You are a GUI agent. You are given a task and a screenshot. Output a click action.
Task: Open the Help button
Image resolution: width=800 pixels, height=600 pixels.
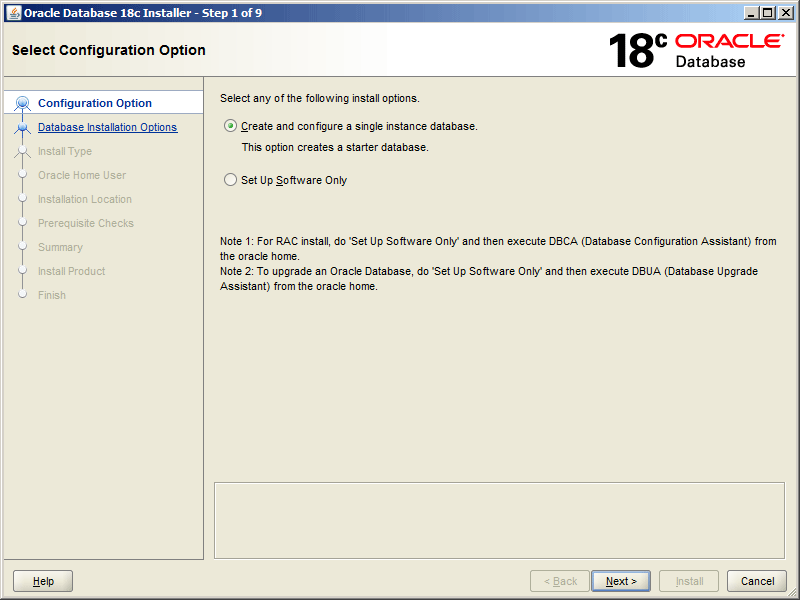(43, 581)
